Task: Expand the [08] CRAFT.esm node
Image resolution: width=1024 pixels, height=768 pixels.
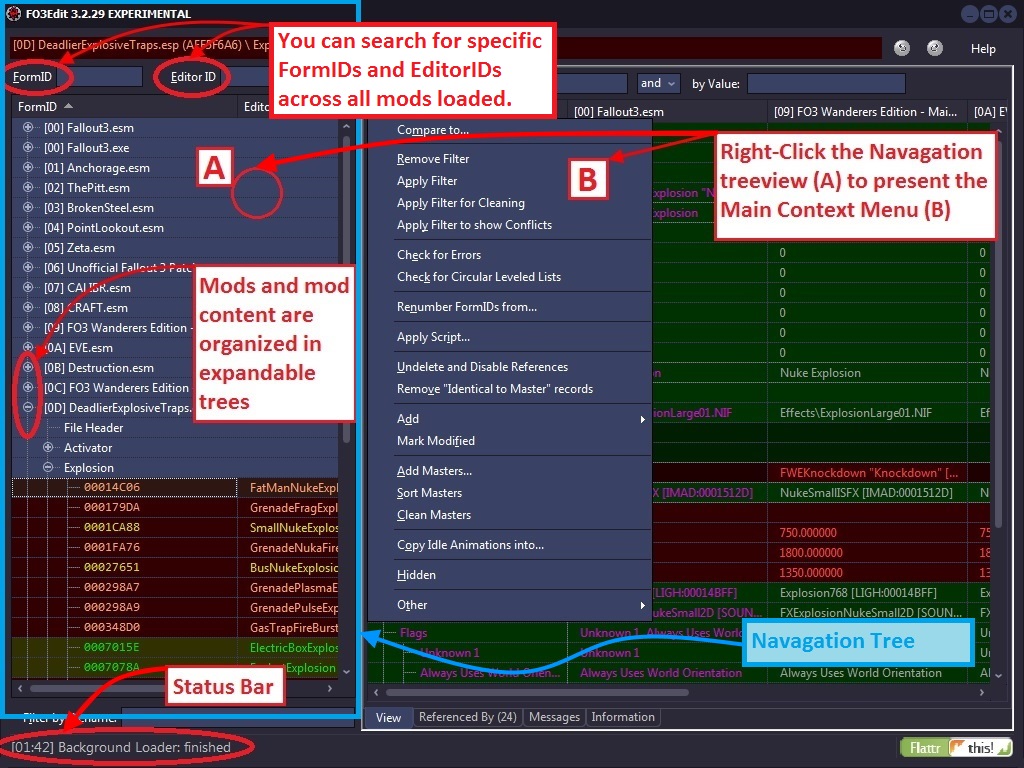Action: [x=28, y=308]
